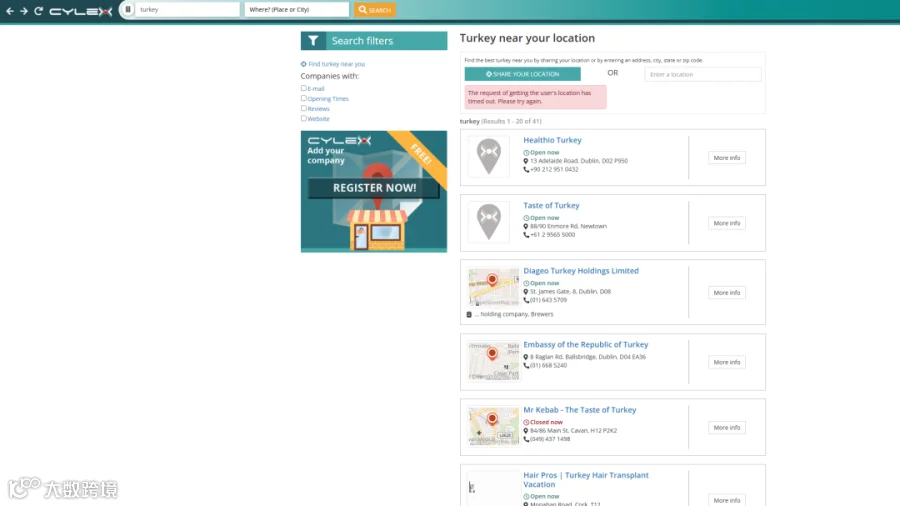Click the phone icon for Embassy of Turkey
The image size is (900, 506).
(526, 365)
